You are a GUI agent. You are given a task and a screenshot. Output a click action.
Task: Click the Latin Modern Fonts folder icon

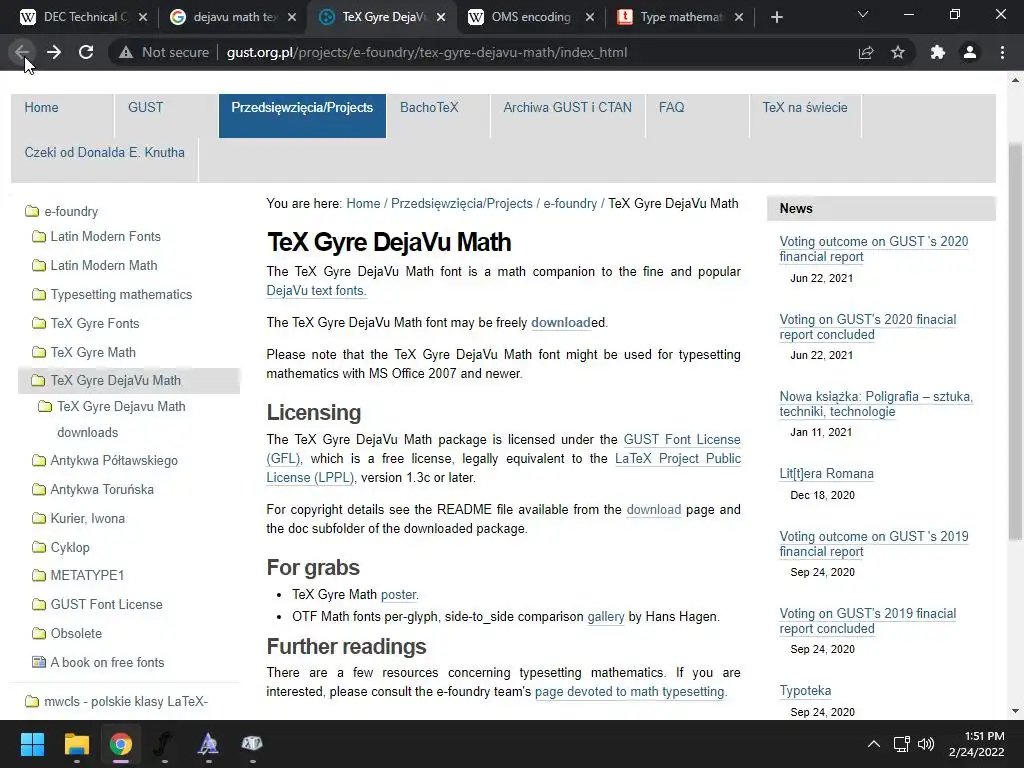[39, 236]
